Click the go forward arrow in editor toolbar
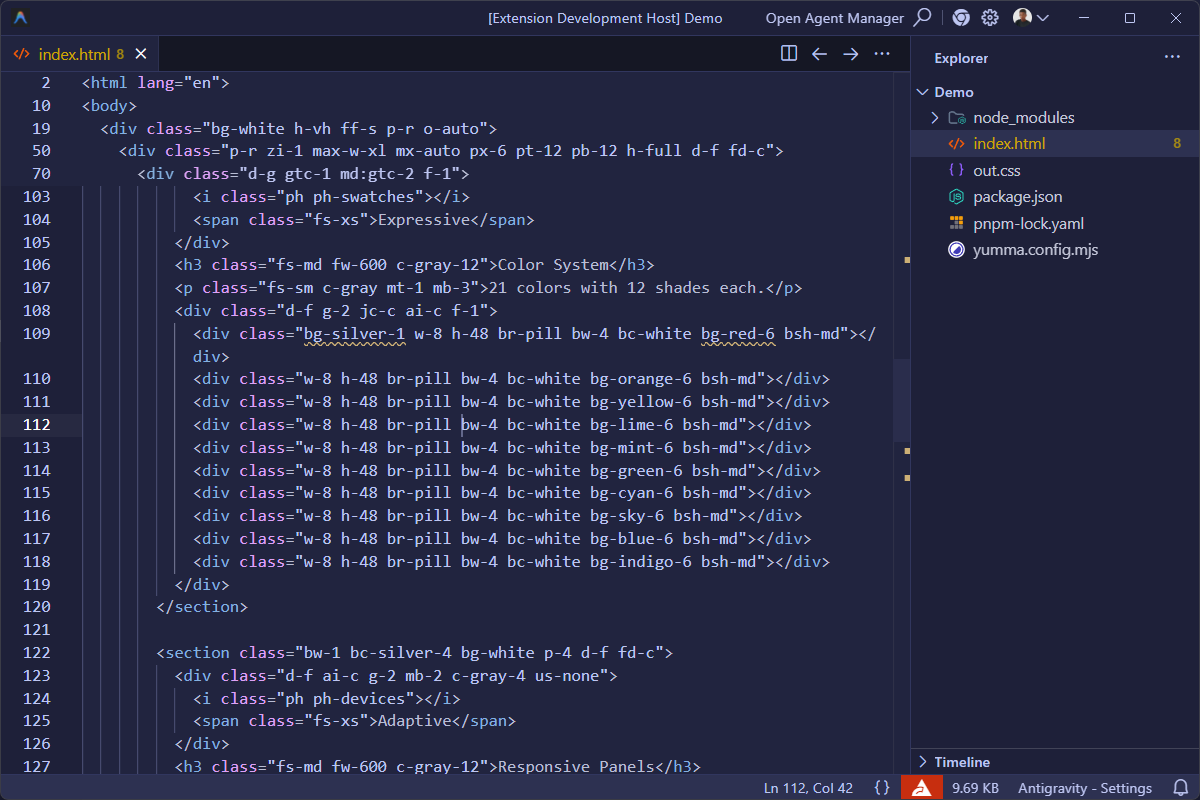Viewport: 1200px width, 800px height. (x=850, y=54)
